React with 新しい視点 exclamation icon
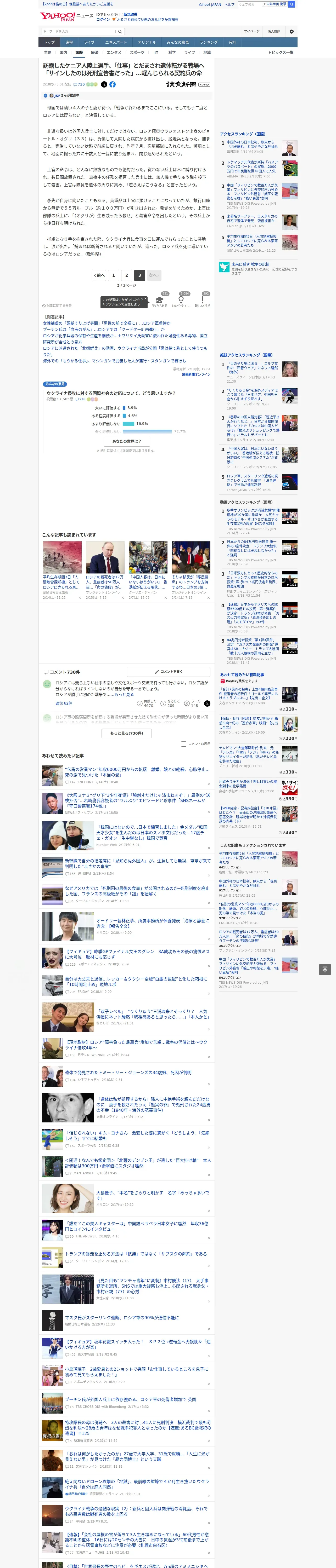The height and width of the screenshot is (1568, 336). (203, 299)
